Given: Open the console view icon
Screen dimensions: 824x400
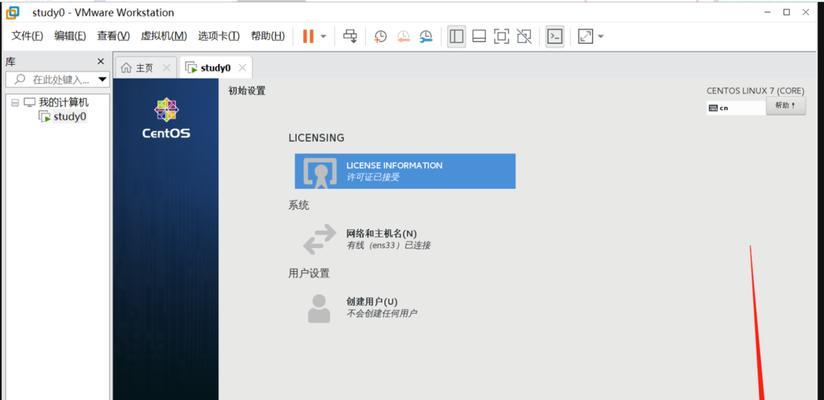Looking at the screenshot, I should pos(555,36).
